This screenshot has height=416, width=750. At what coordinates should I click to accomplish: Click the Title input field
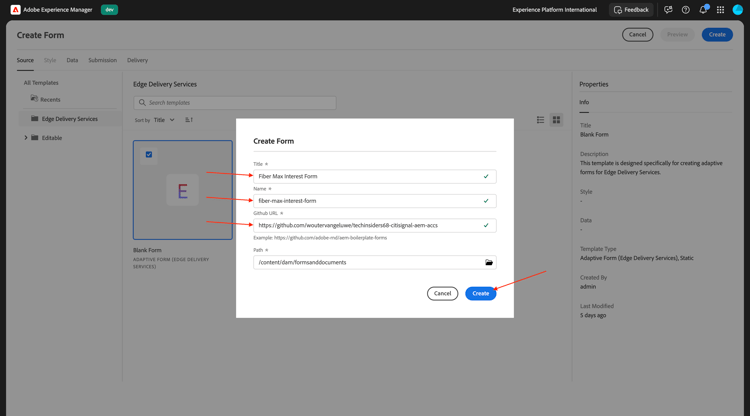click(375, 176)
